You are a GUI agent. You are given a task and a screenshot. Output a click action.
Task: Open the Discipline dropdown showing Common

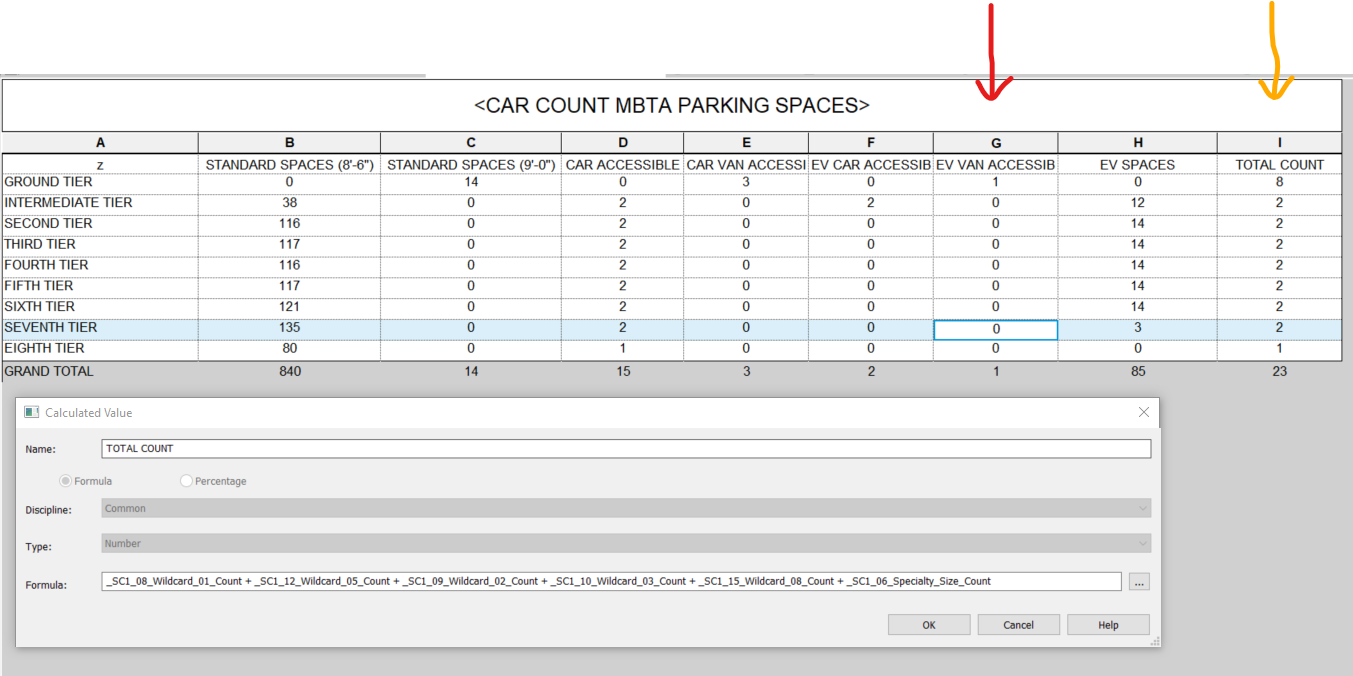(620, 509)
